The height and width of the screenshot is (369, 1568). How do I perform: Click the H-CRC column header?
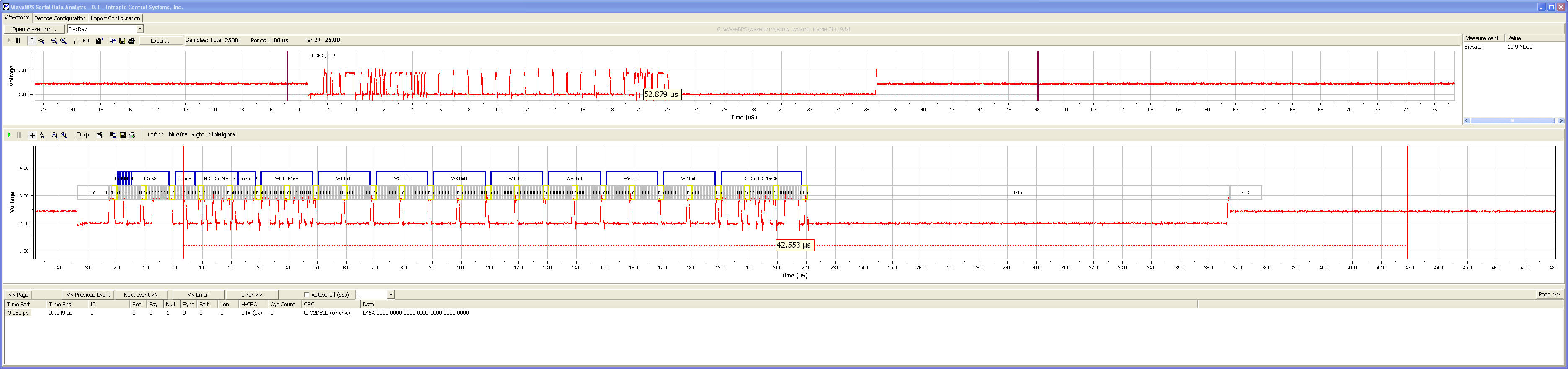pos(253,304)
